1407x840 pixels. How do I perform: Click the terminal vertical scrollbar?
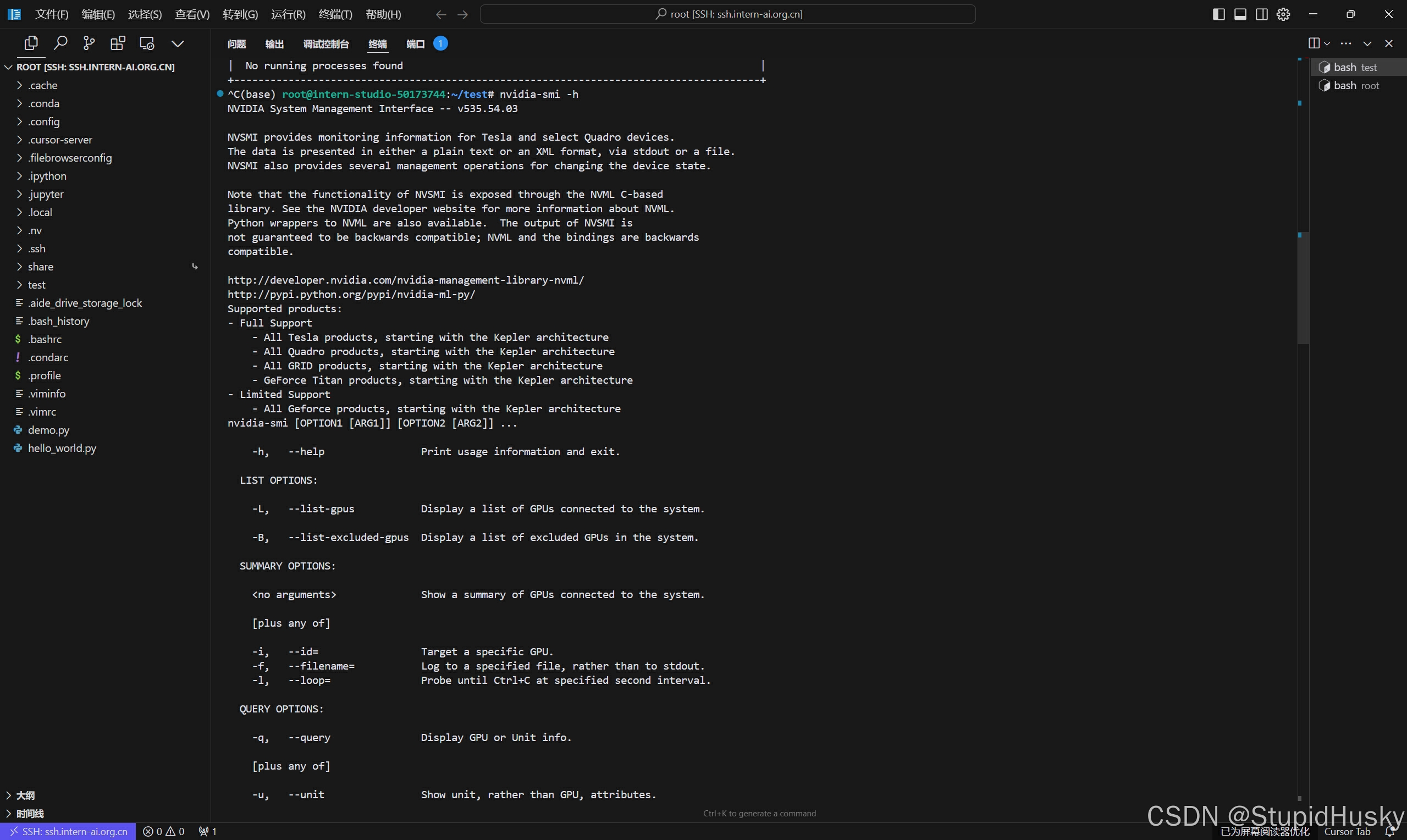tap(1303, 289)
